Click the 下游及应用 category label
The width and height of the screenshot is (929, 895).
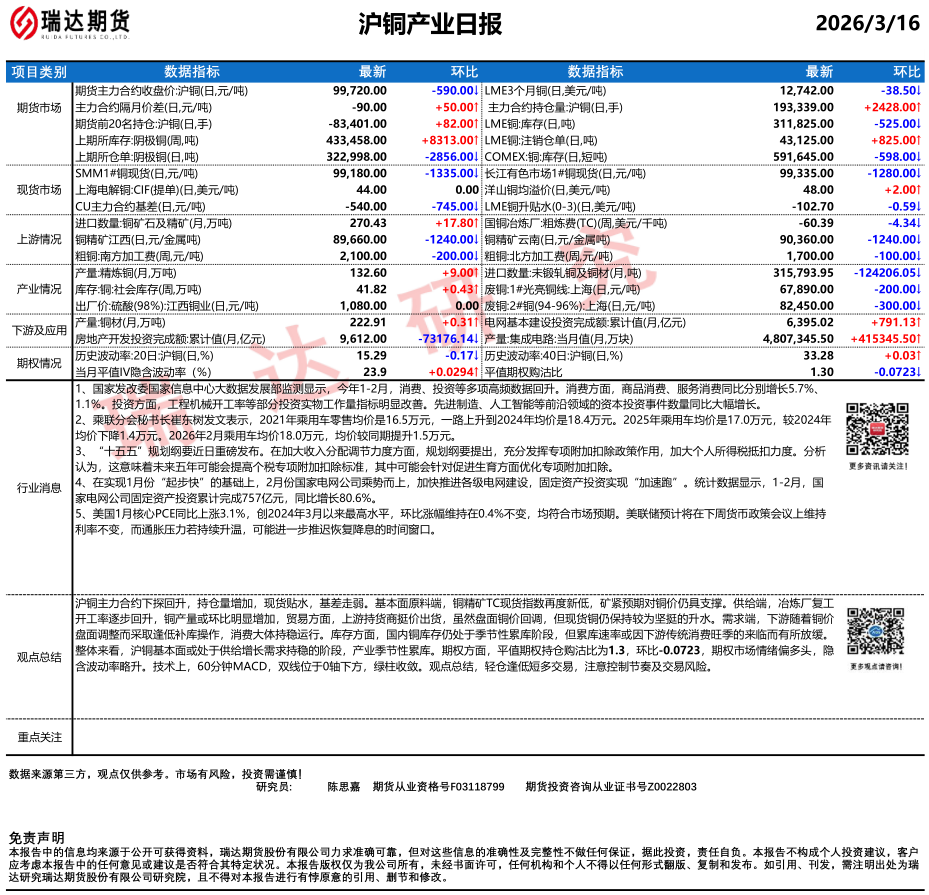coord(39,330)
